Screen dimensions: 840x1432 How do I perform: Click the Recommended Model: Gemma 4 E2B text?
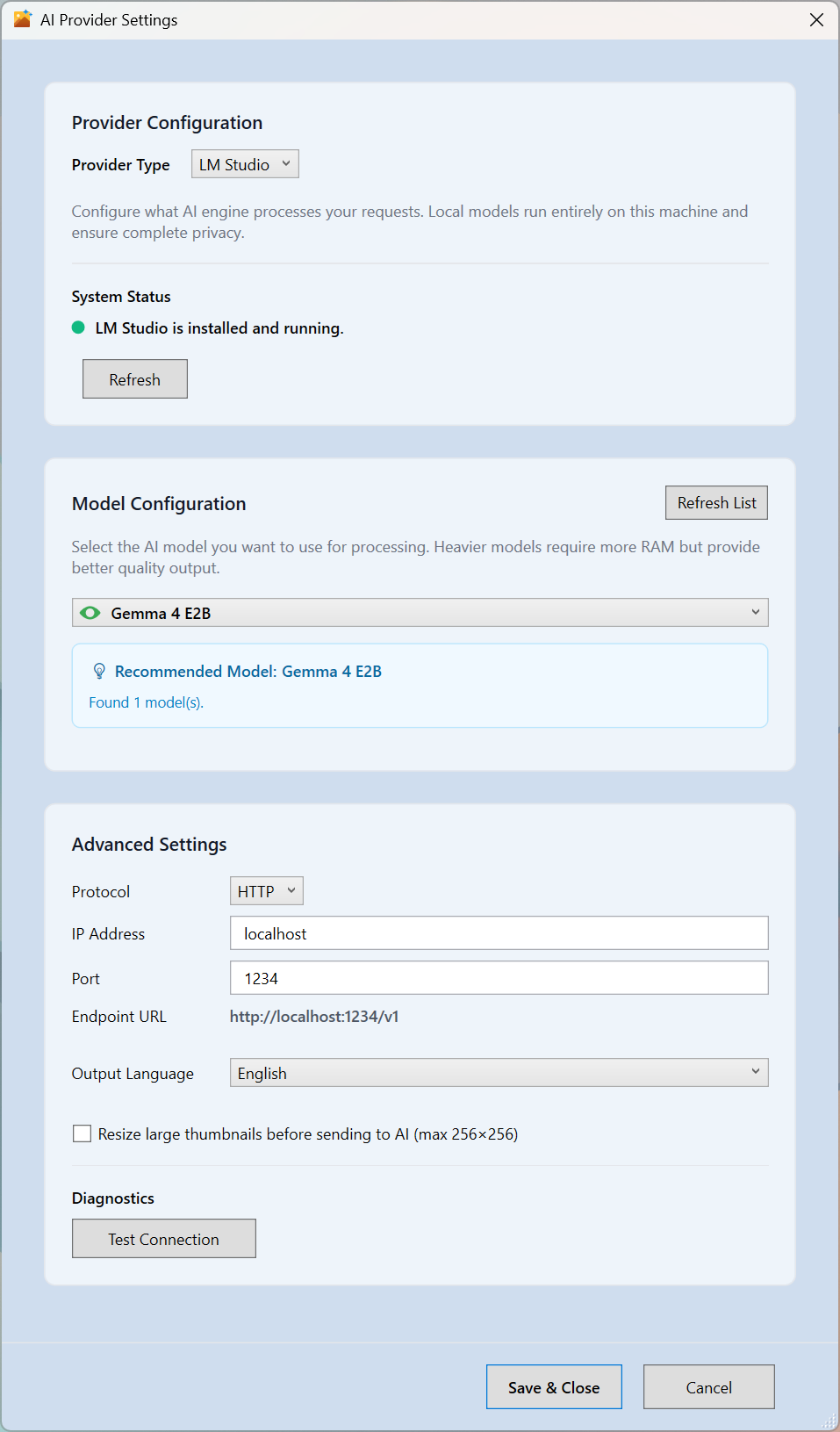click(x=248, y=672)
